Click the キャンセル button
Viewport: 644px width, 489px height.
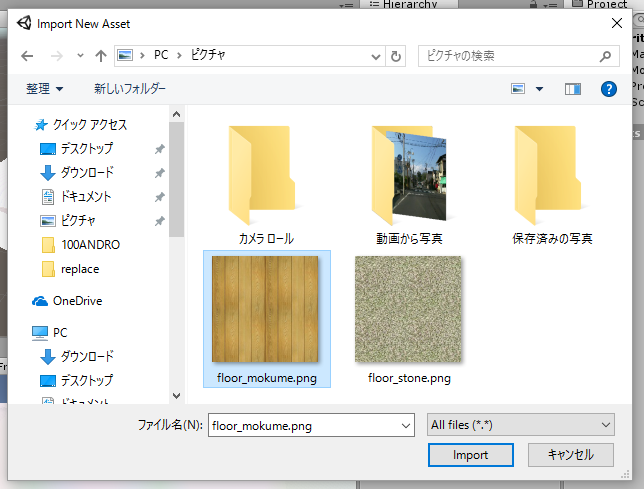[x=571, y=455]
